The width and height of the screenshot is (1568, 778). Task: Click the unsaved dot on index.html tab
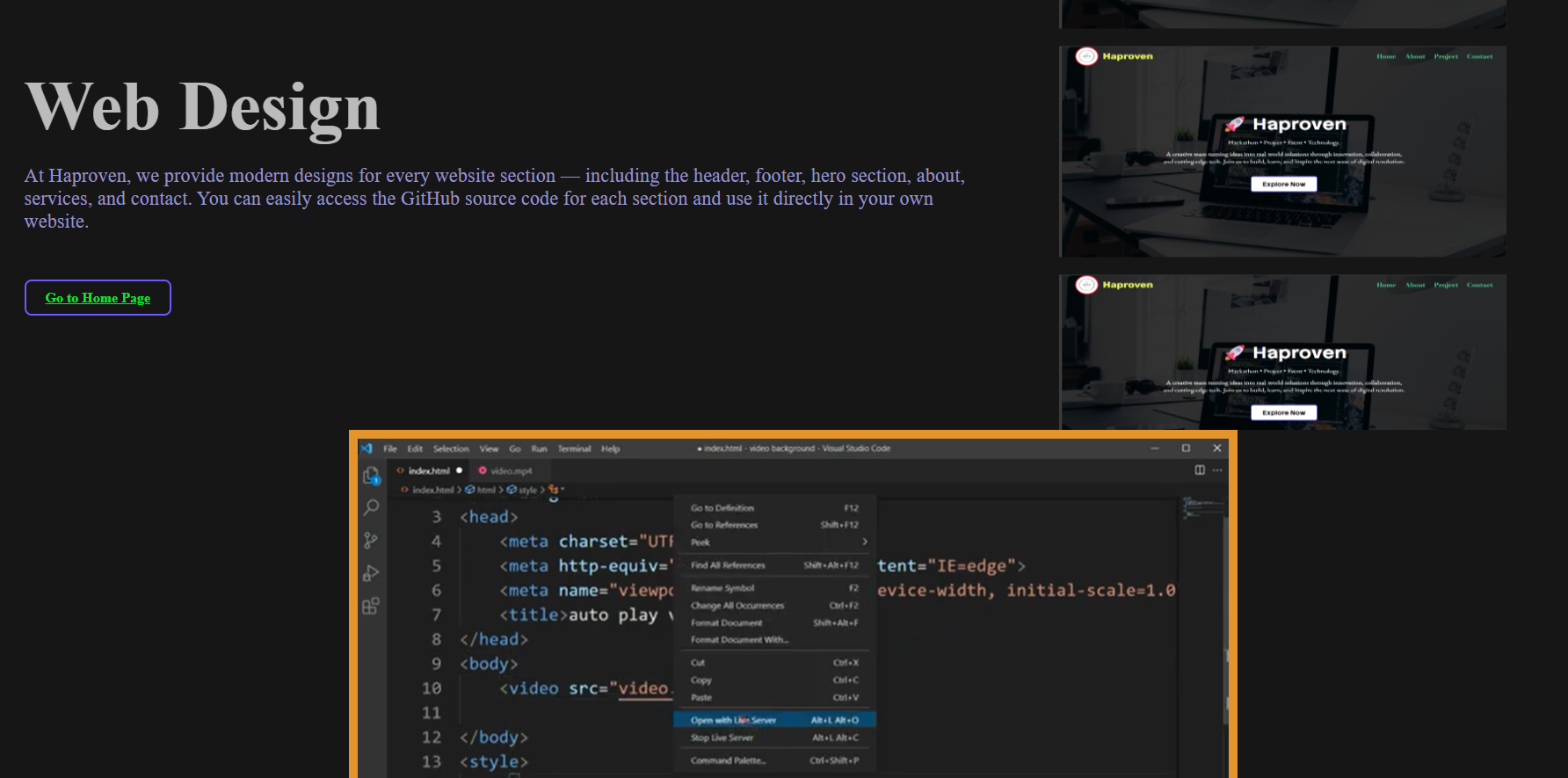459,470
